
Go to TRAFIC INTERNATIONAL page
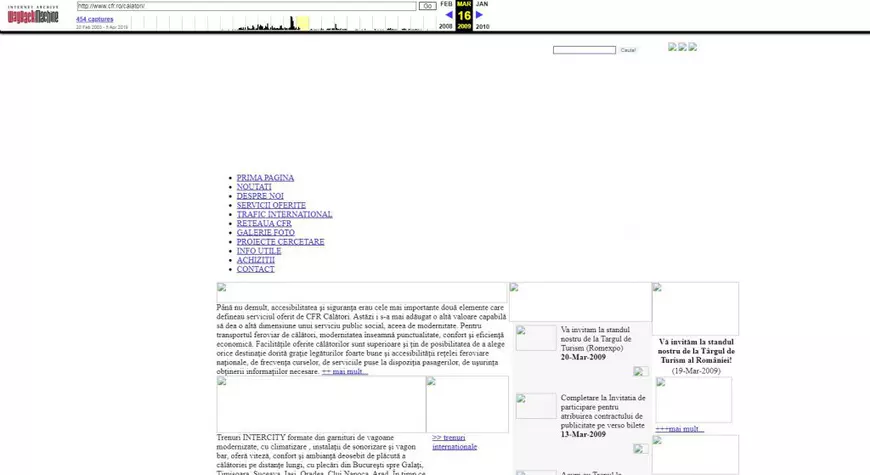point(284,214)
